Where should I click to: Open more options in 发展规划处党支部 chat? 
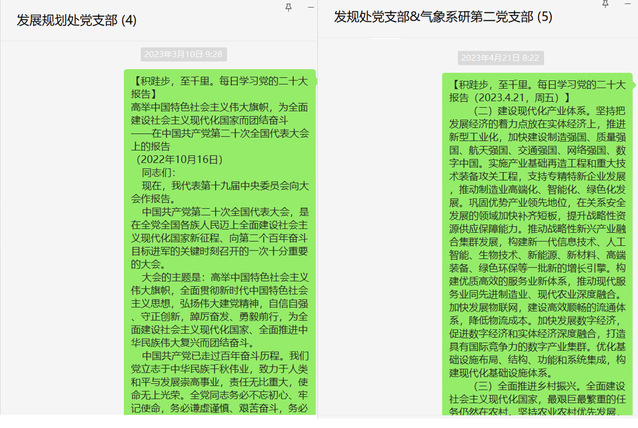302,22
